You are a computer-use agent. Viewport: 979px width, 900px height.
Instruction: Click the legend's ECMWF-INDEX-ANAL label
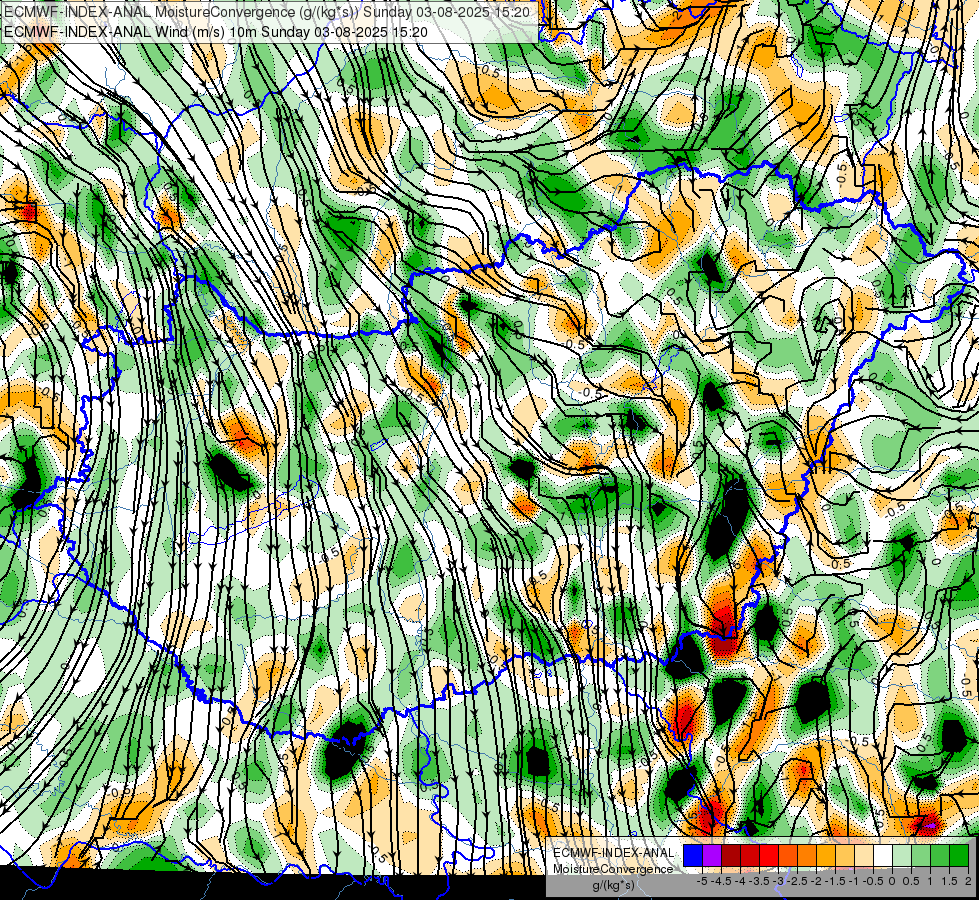[x=613, y=853]
